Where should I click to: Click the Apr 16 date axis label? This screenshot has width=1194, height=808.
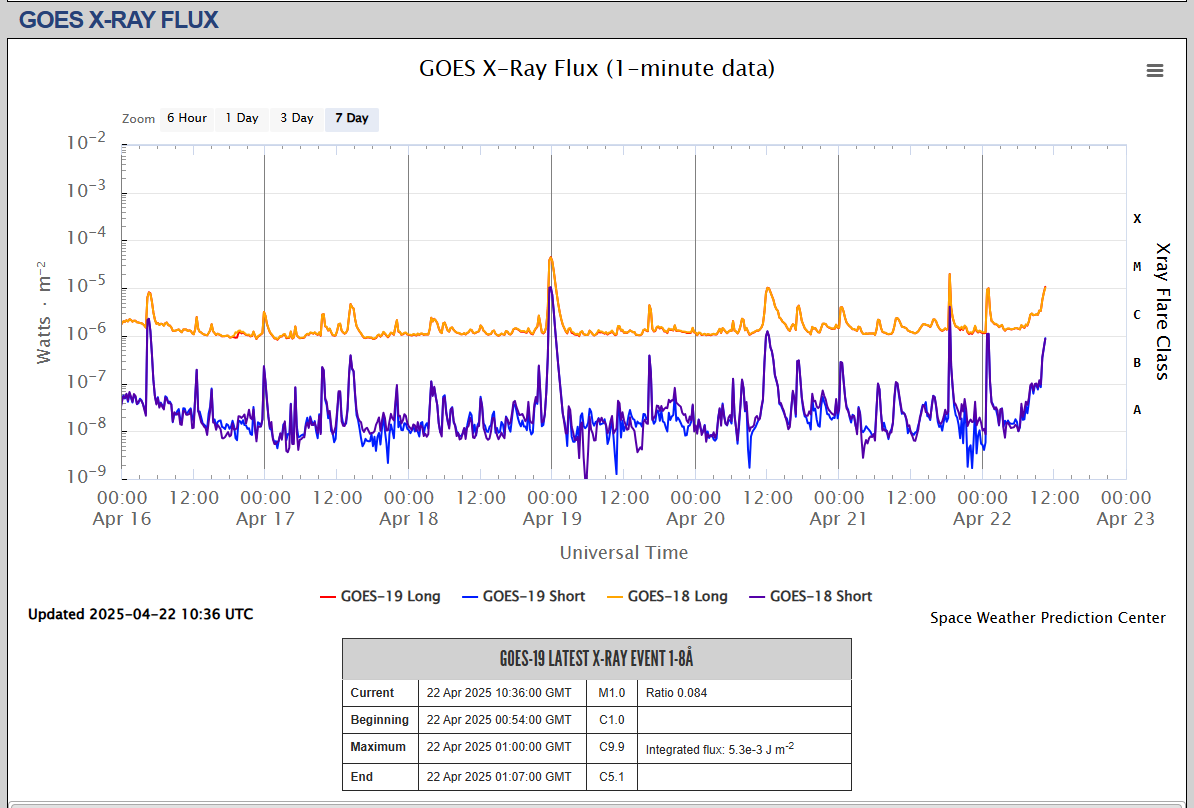tap(122, 519)
